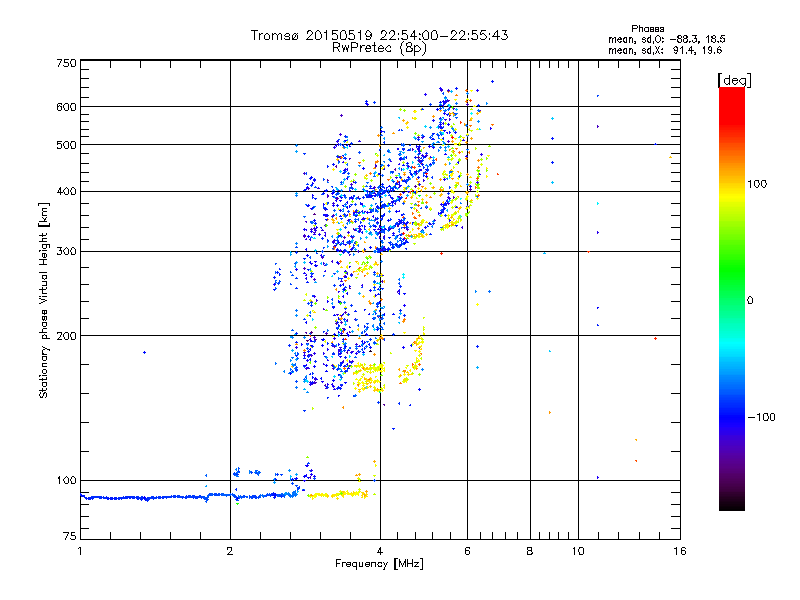Click the [deg] colorbar unit label
800x600 pixels.
coord(734,80)
